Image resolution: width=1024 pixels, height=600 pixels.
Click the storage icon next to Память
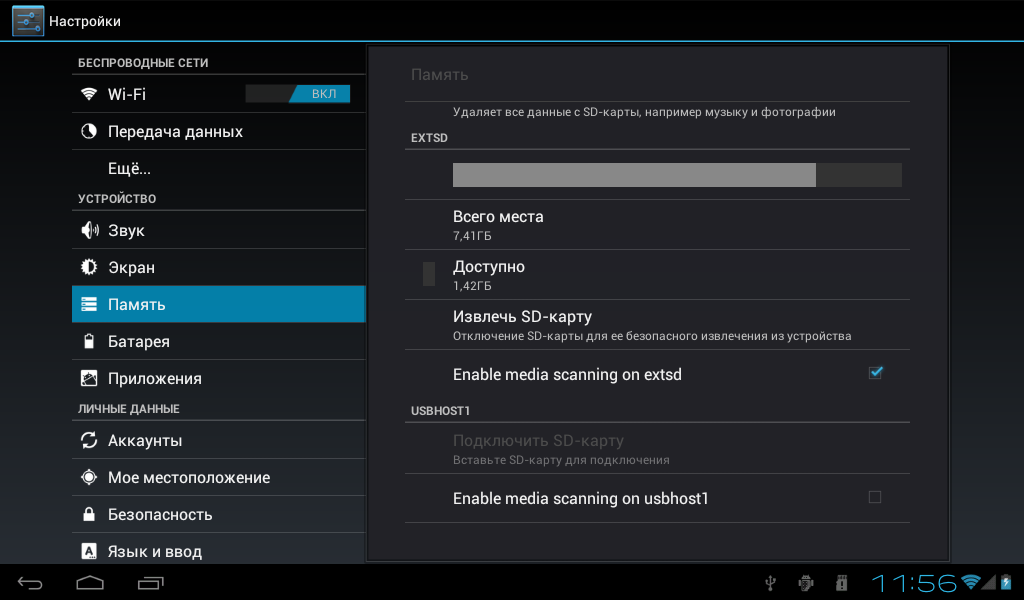click(x=89, y=304)
